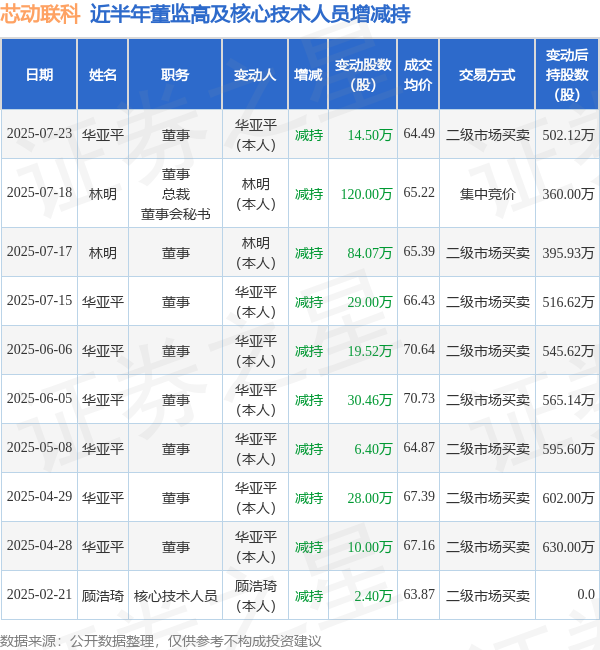Image resolution: width=600 pixels, height=650 pixels.
Task: Click the share change 30.46万
Action: (x=369, y=400)
